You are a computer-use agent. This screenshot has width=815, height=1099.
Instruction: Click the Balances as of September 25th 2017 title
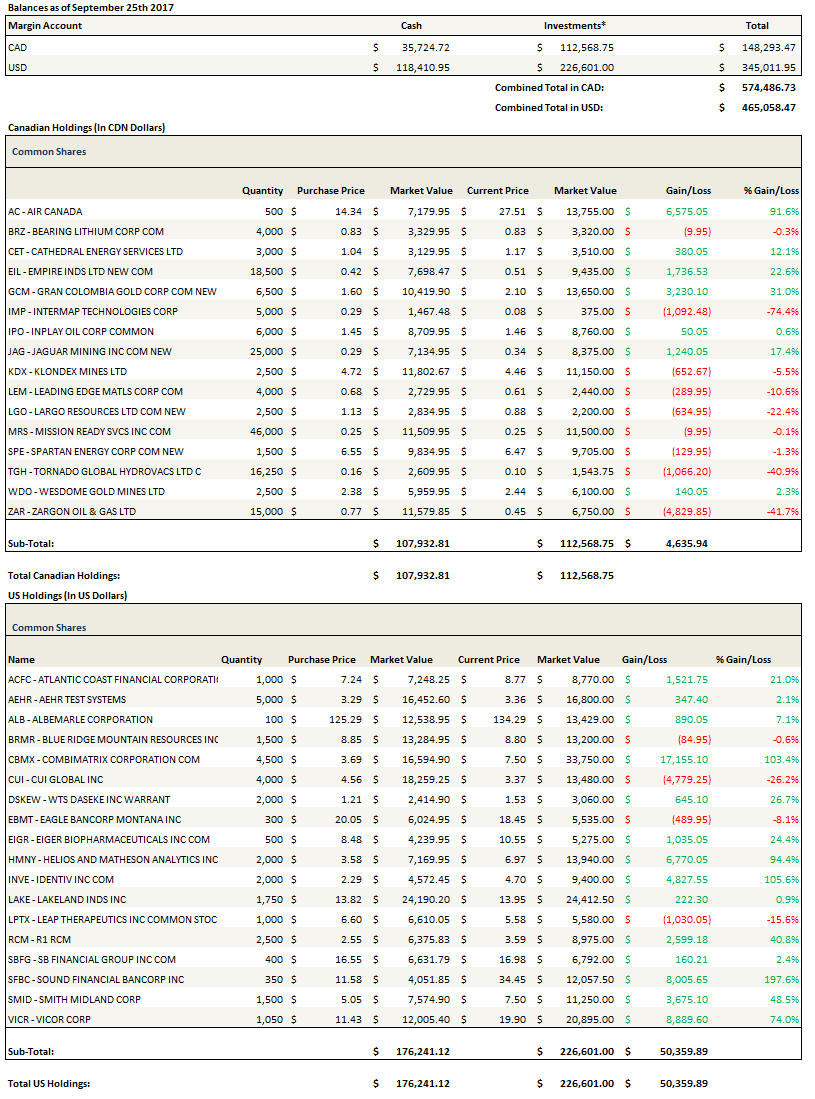70,7
